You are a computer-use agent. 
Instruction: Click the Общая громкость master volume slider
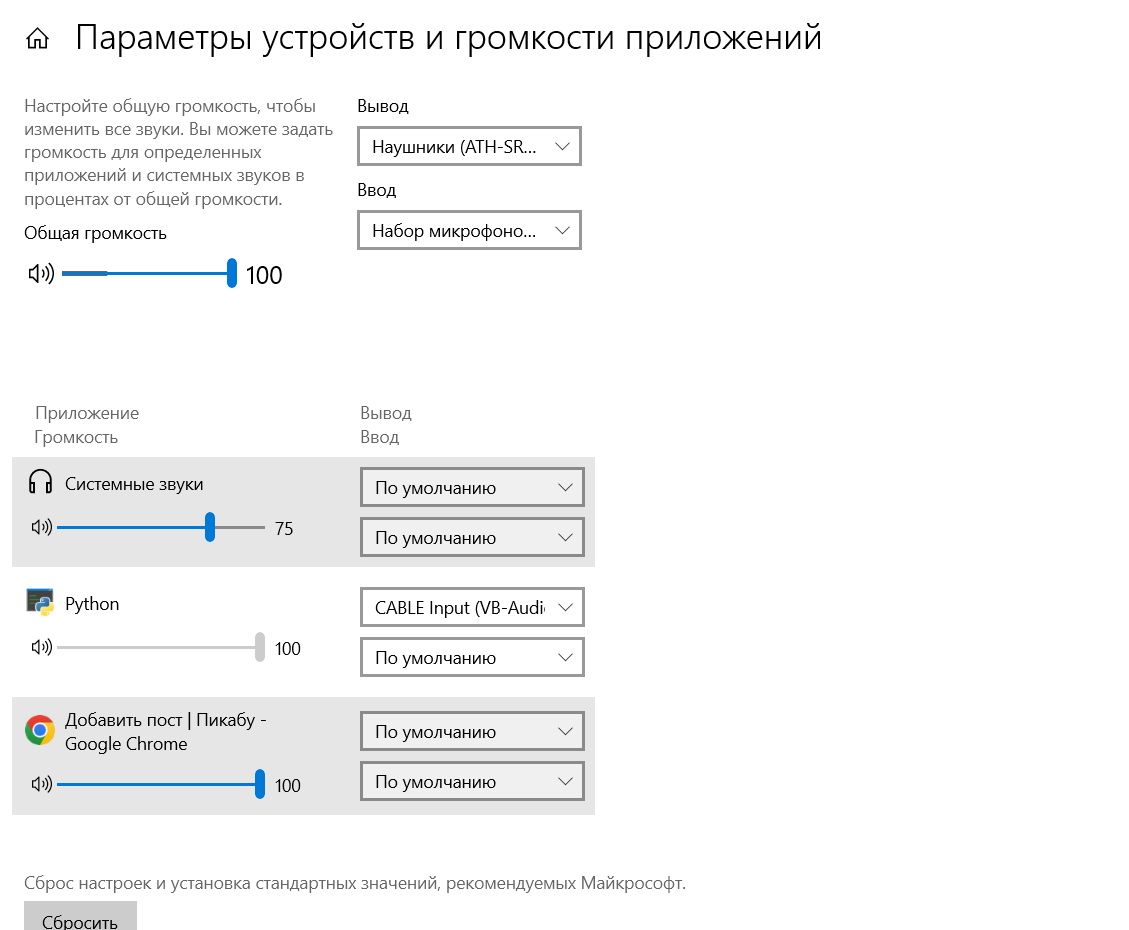pos(149,274)
